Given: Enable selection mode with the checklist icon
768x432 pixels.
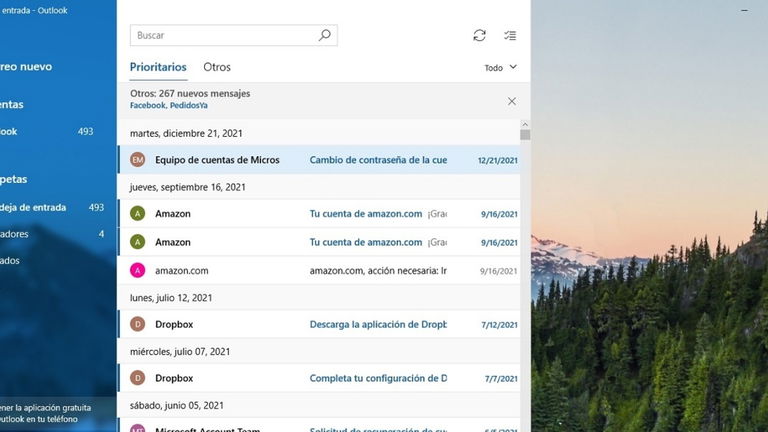Looking at the screenshot, I should tap(510, 35).
